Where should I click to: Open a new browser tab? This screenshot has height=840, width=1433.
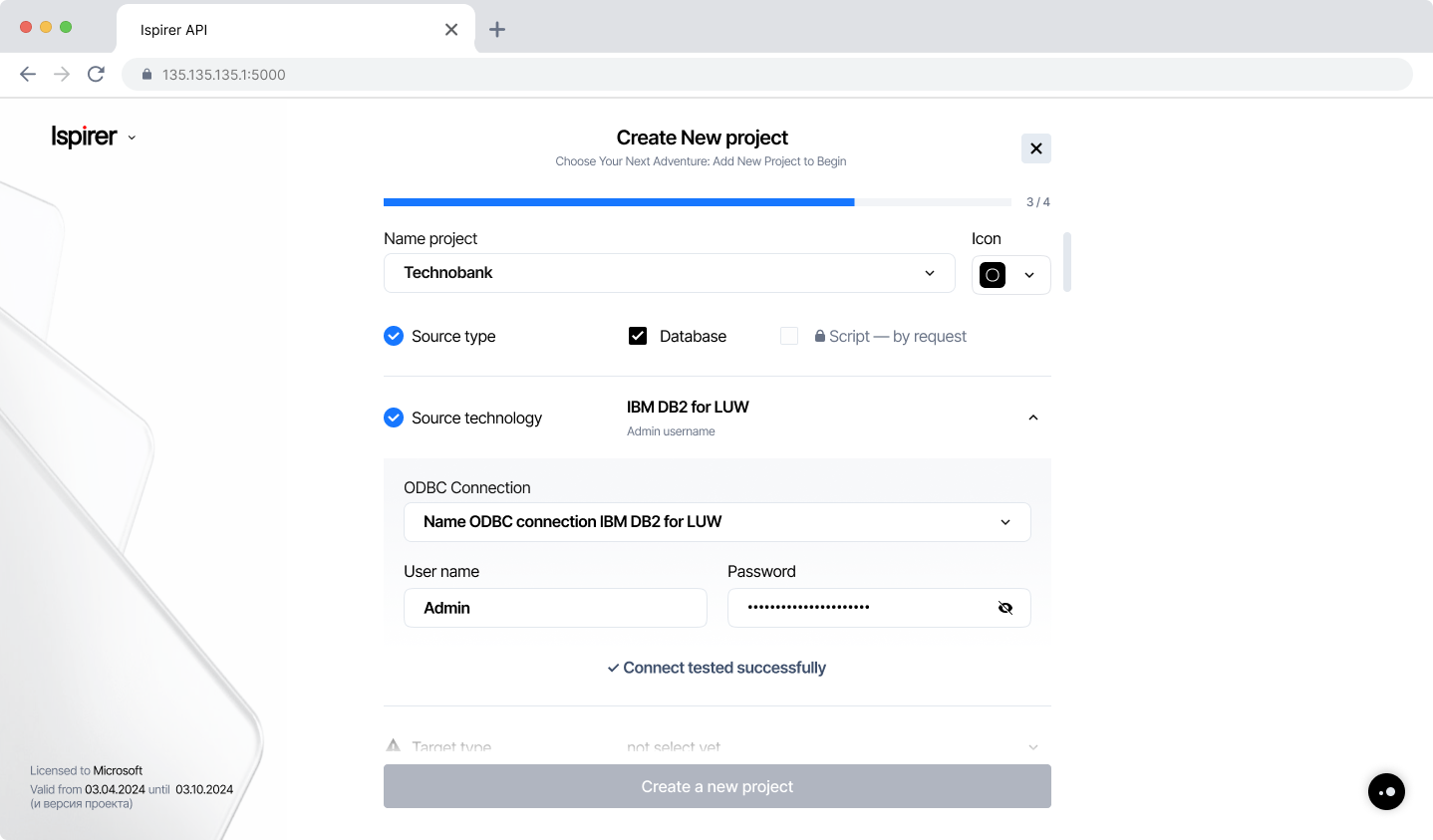[497, 30]
